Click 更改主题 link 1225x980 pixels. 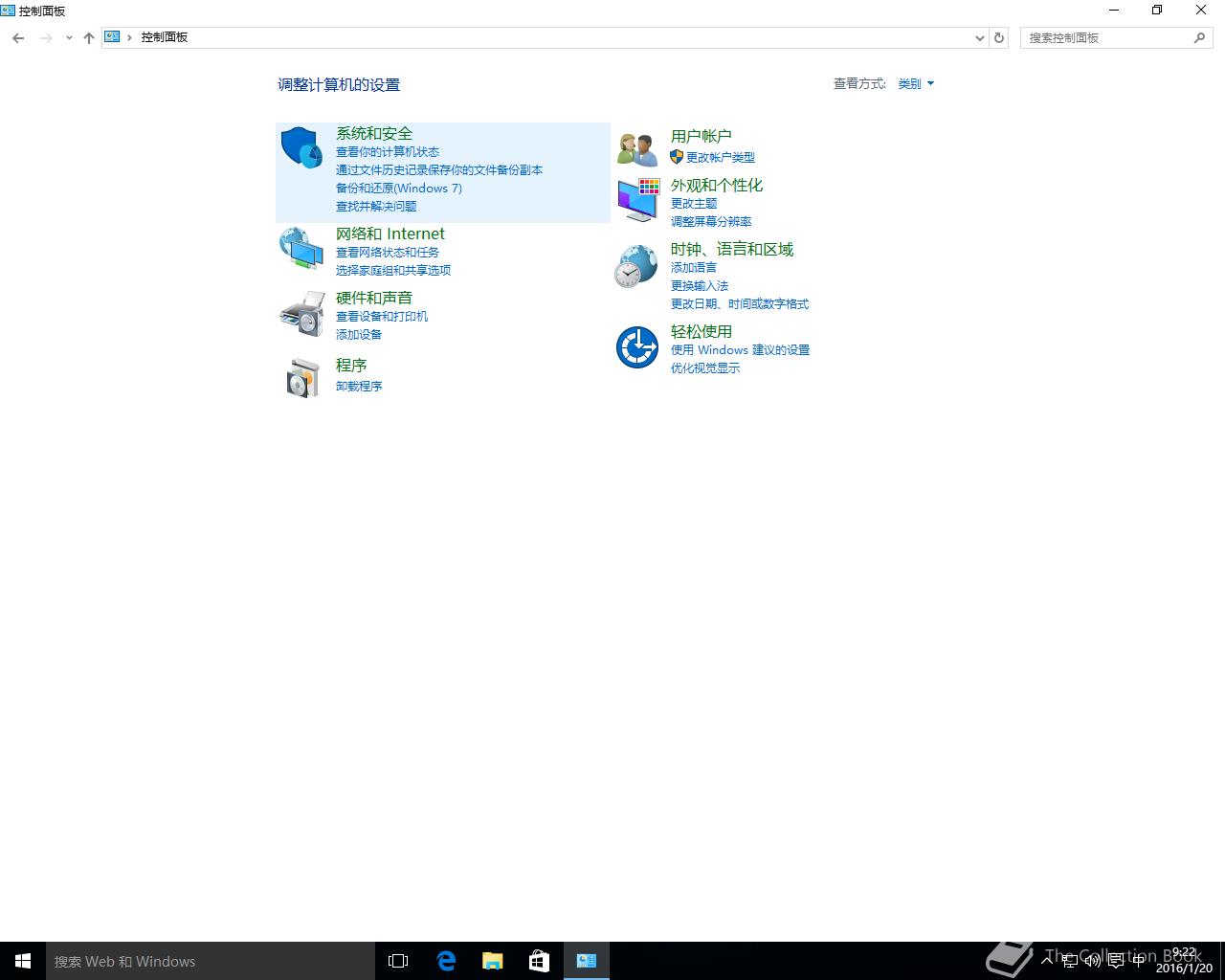[x=694, y=204]
